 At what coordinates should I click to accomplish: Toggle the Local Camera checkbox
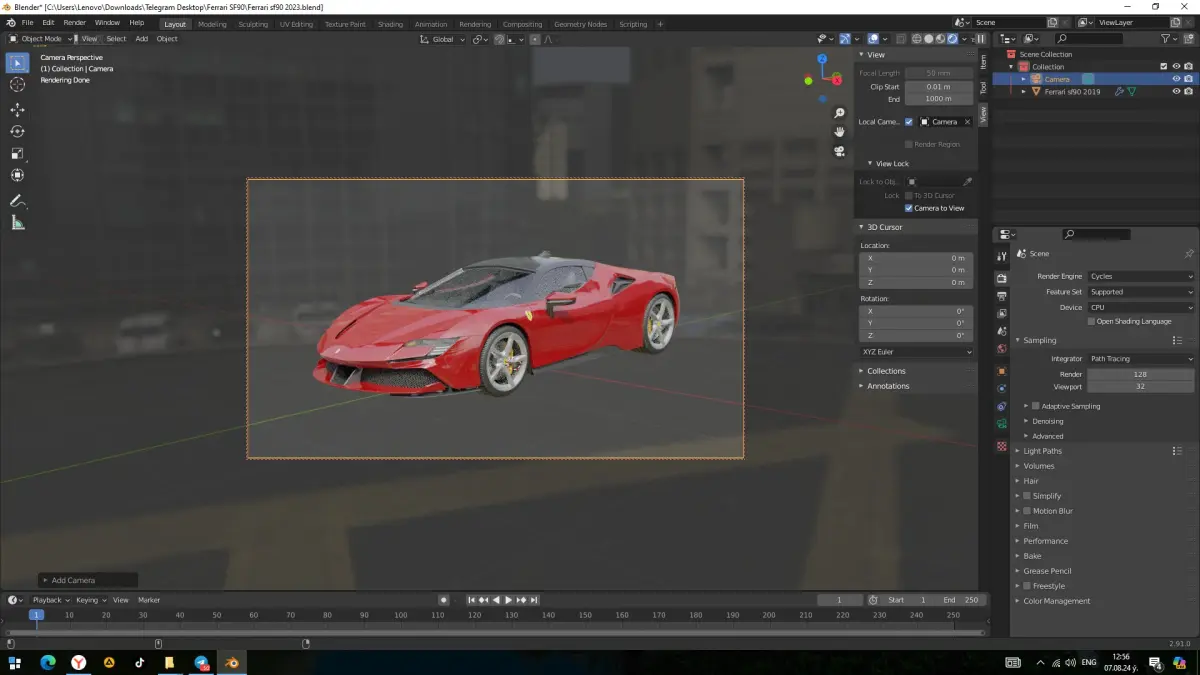909,122
